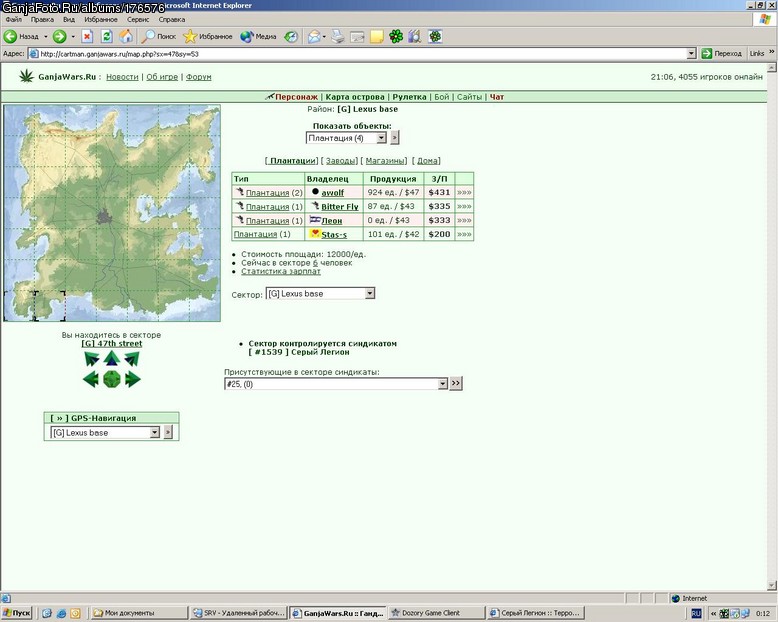
Task: Expand the Плантация (4) objects dropdown
Action: (381, 138)
